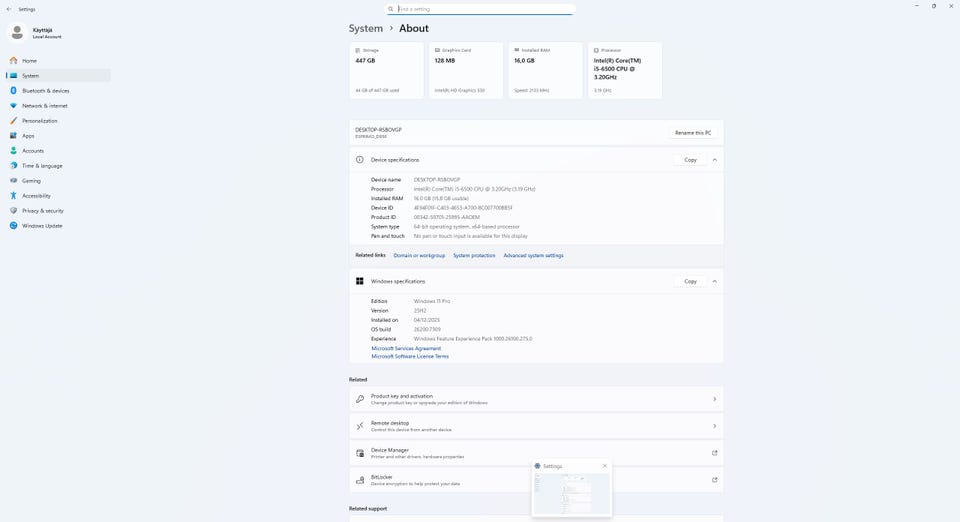Click the Privacy & security shield icon

click(13, 211)
